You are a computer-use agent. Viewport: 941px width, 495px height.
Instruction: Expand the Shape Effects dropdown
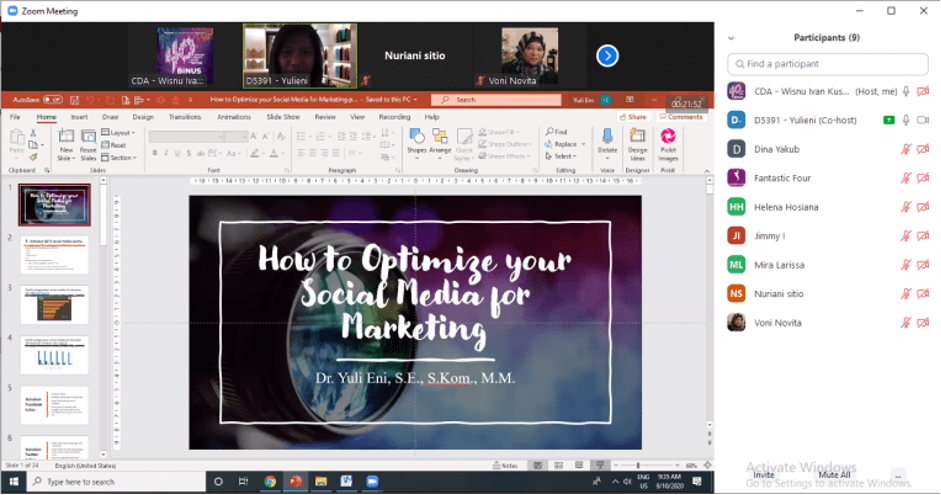(505, 156)
